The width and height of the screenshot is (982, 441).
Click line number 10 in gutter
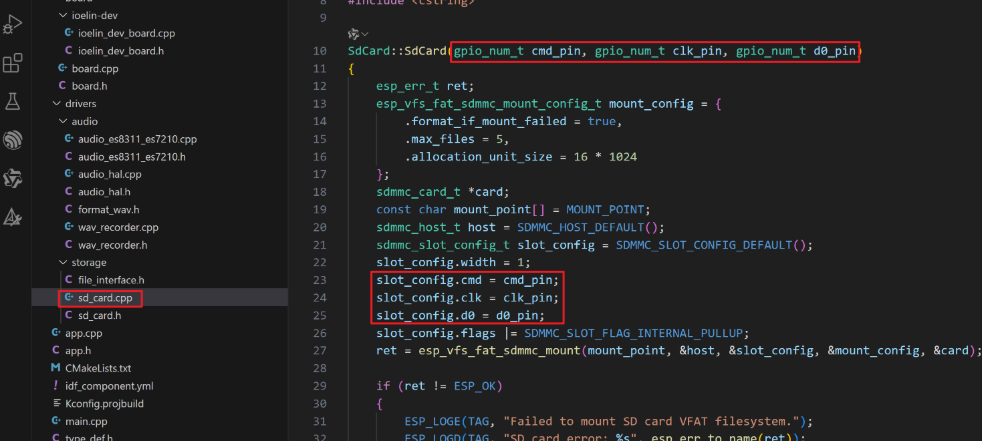(x=319, y=51)
